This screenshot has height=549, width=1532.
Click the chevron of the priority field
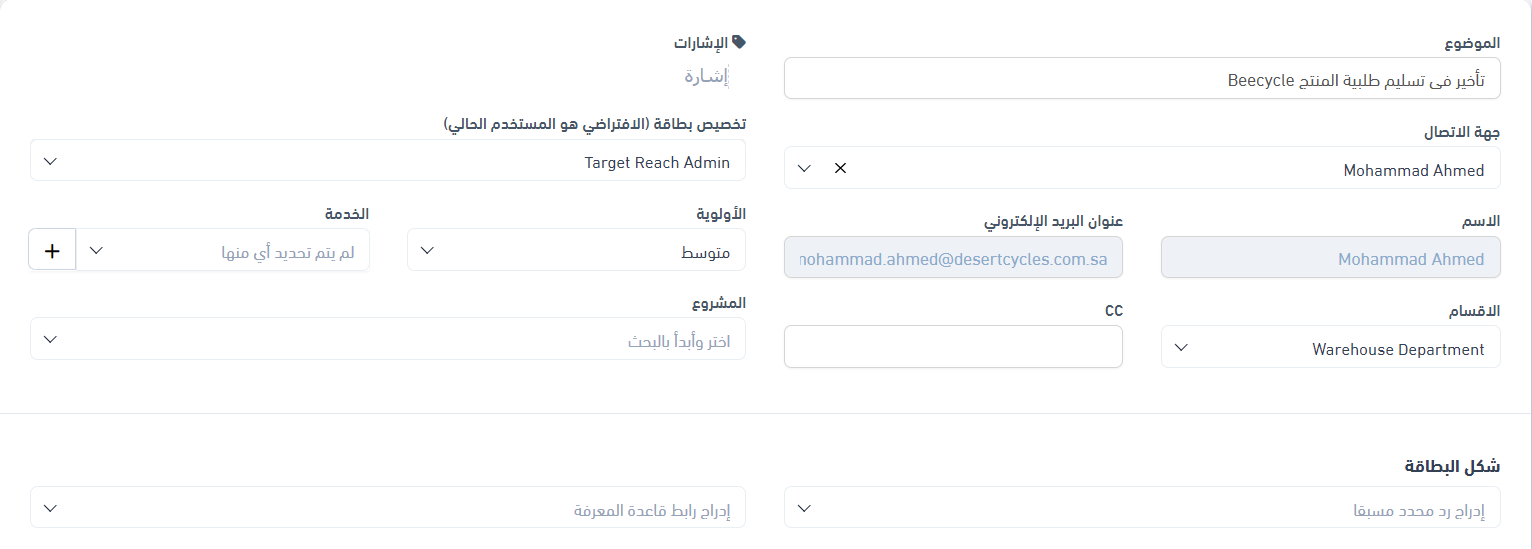[x=427, y=250]
